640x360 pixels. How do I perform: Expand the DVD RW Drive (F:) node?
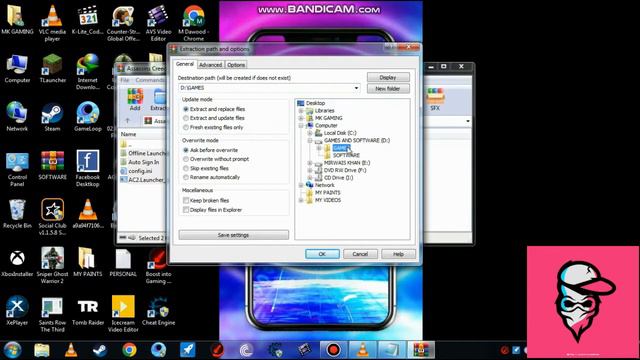(310, 170)
